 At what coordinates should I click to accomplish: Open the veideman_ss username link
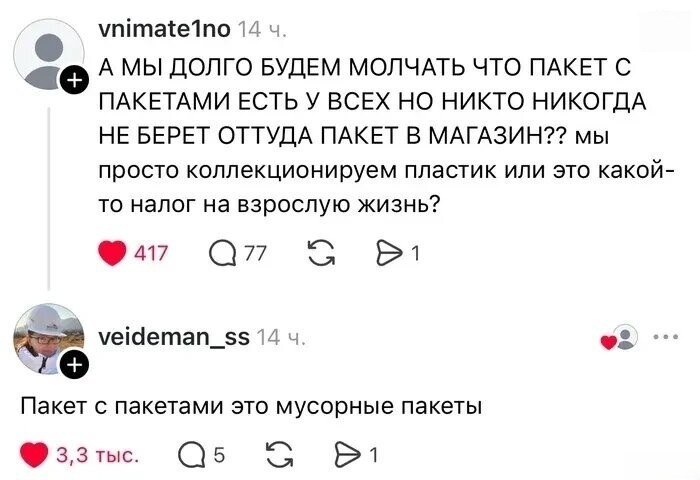click(x=168, y=336)
